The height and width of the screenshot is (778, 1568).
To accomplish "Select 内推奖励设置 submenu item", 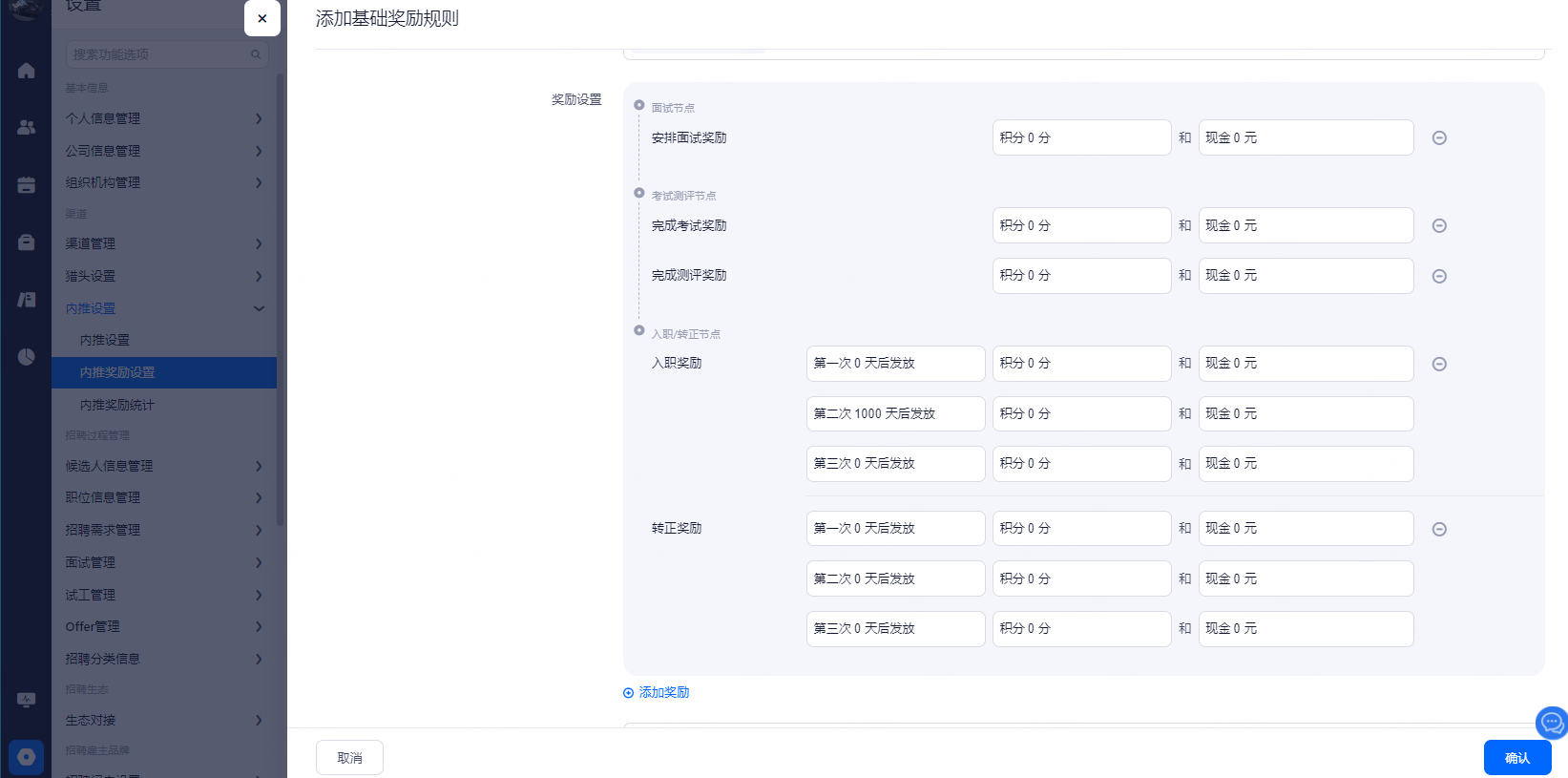I will [165, 372].
